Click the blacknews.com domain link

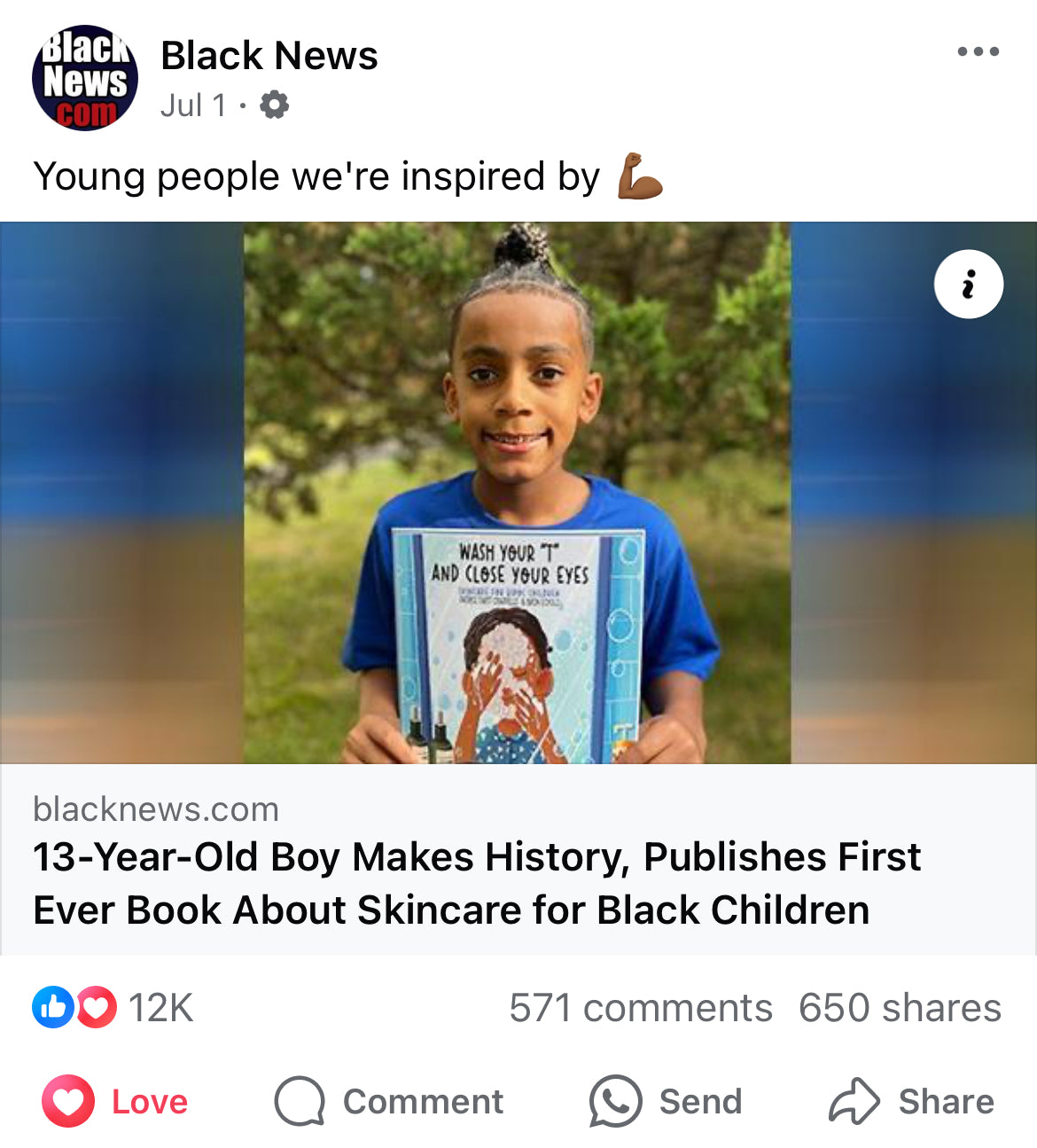tap(156, 808)
